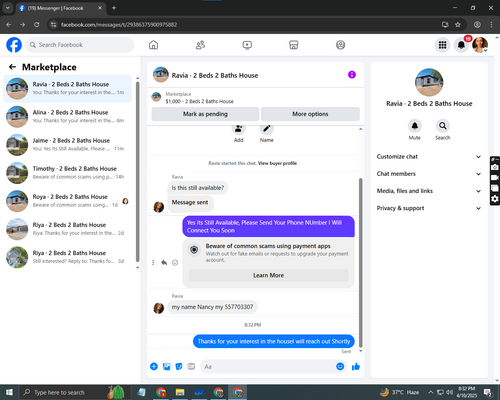Open a new Chrome tab
The image size is (500, 400).
(x=114, y=8)
